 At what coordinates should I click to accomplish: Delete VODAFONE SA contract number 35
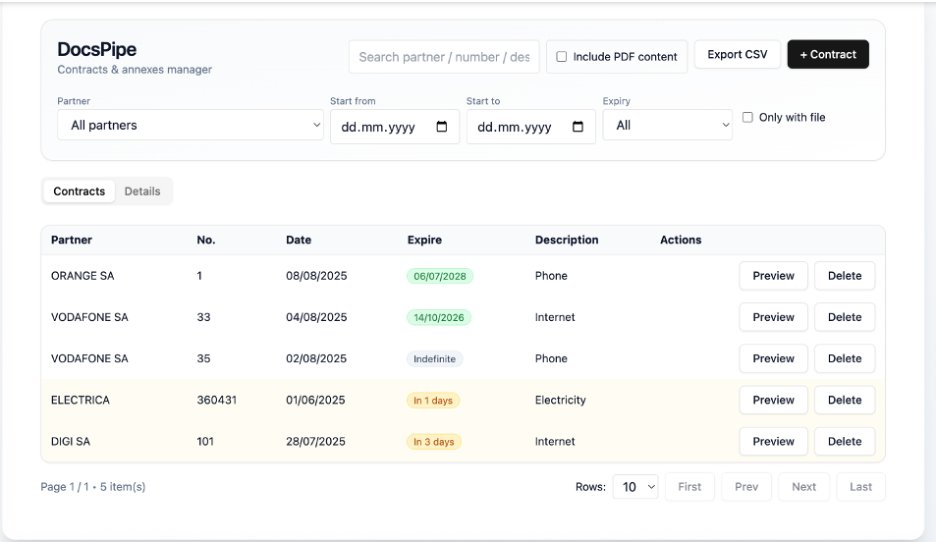click(x=845, y=358)
